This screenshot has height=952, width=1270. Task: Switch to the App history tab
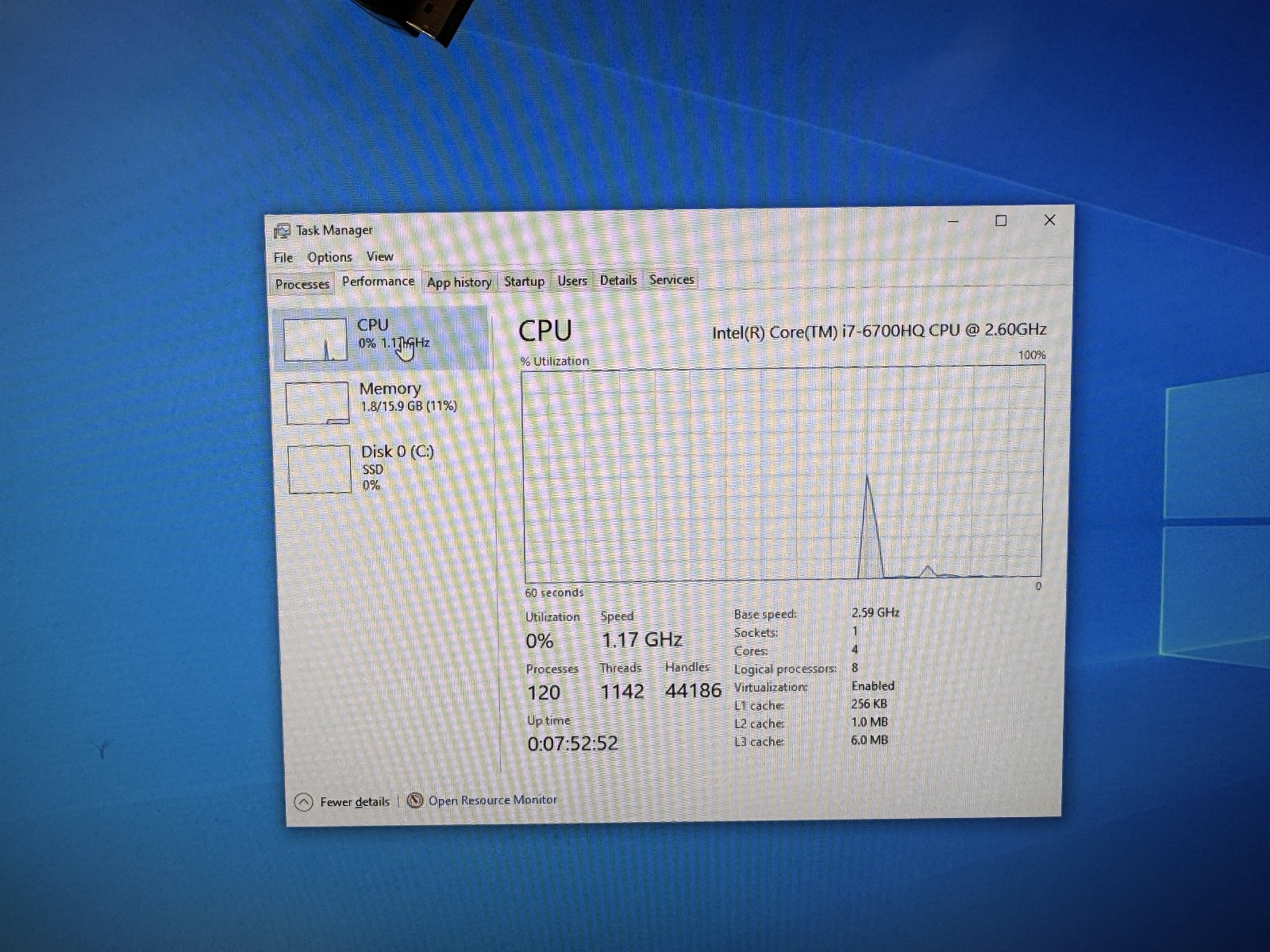(x=459, y=282)
